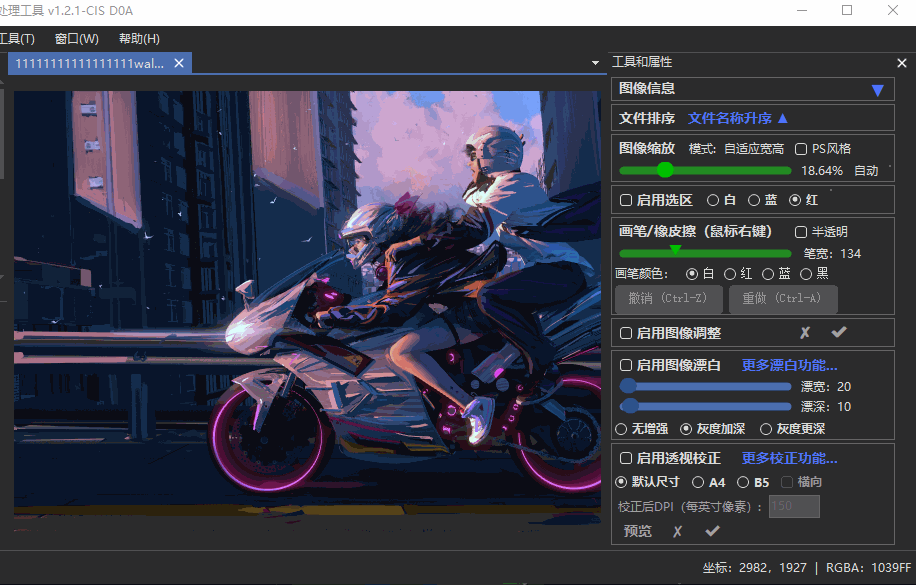Select the 无增强 radio option
This screenshot has width=916, height=585.
(621, 429)
